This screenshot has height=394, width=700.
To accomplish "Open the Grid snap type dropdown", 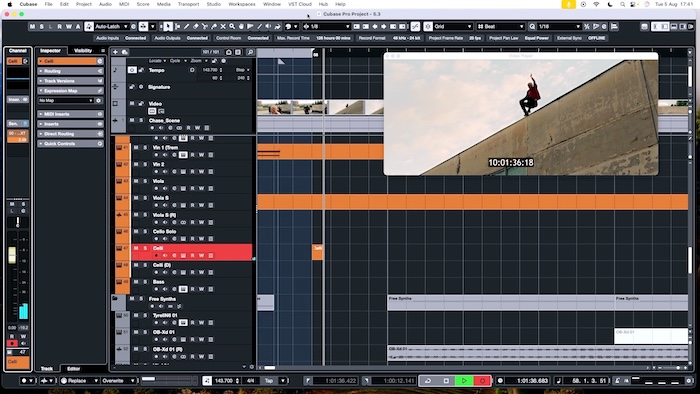I will click(x=453, y=26).
